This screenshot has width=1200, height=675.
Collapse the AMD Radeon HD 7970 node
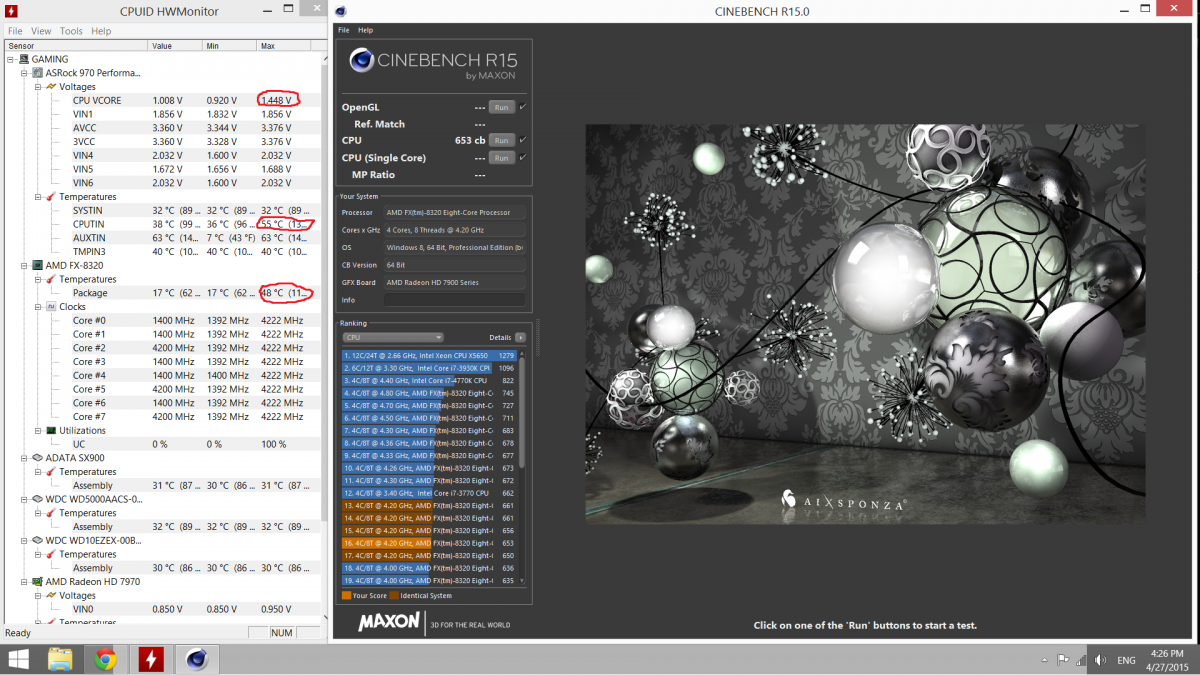click(x=24, y=582)
